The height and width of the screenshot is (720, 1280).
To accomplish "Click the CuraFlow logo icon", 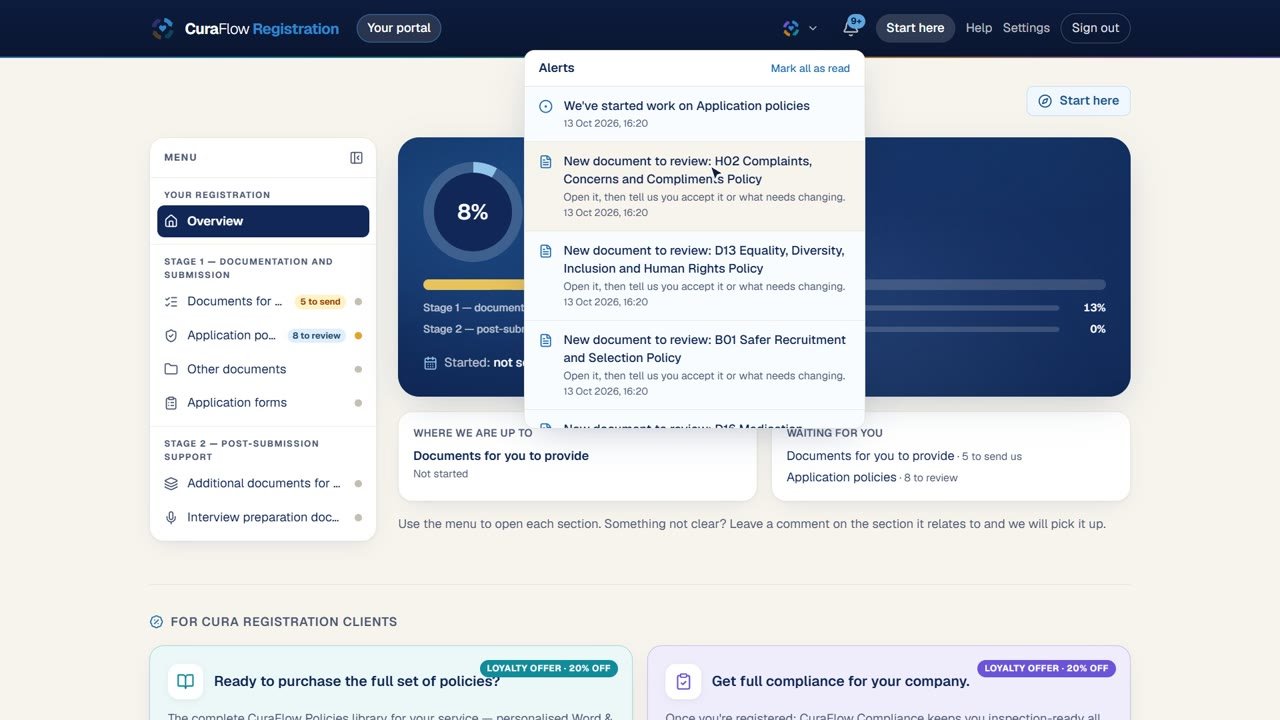I will pos(163,28).
